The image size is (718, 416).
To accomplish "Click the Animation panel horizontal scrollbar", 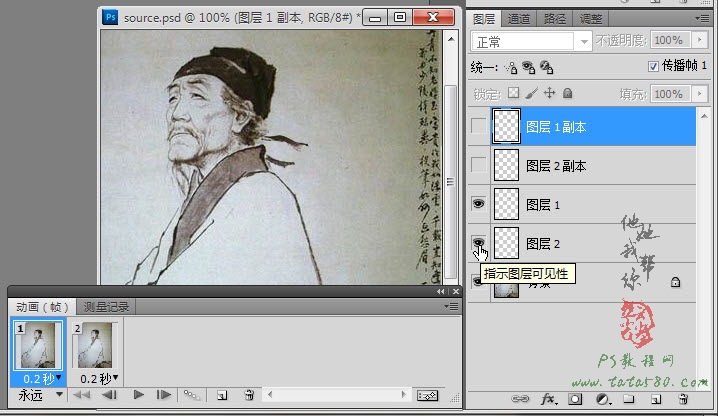I will [x=337, y=394].
